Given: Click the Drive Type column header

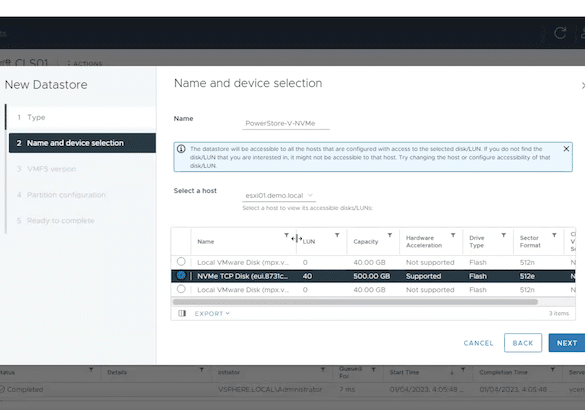Looking at the screenshot, I should 477,241.
